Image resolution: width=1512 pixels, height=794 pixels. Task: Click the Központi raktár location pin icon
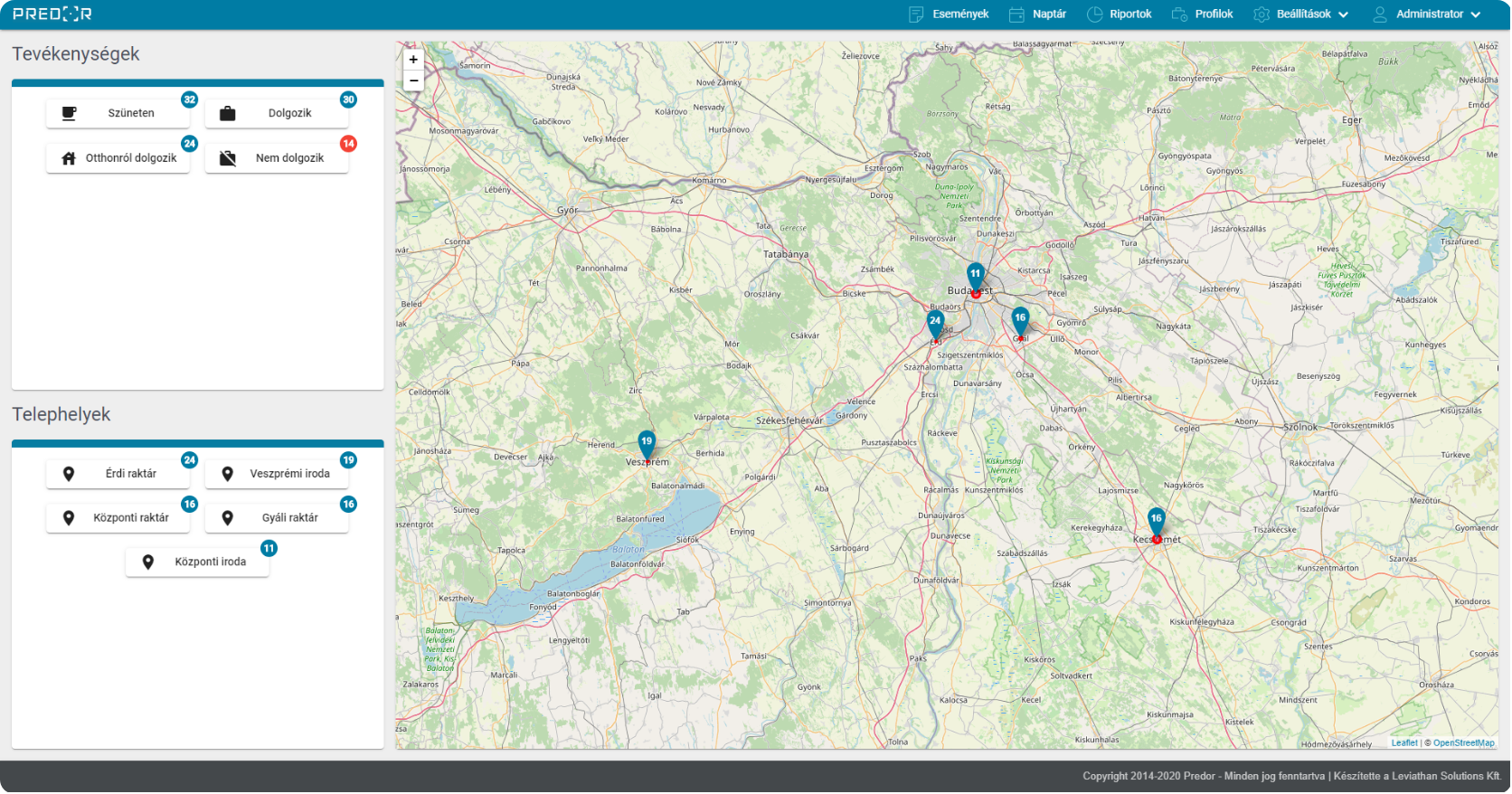pyautogui.click(x=69, y=518)
